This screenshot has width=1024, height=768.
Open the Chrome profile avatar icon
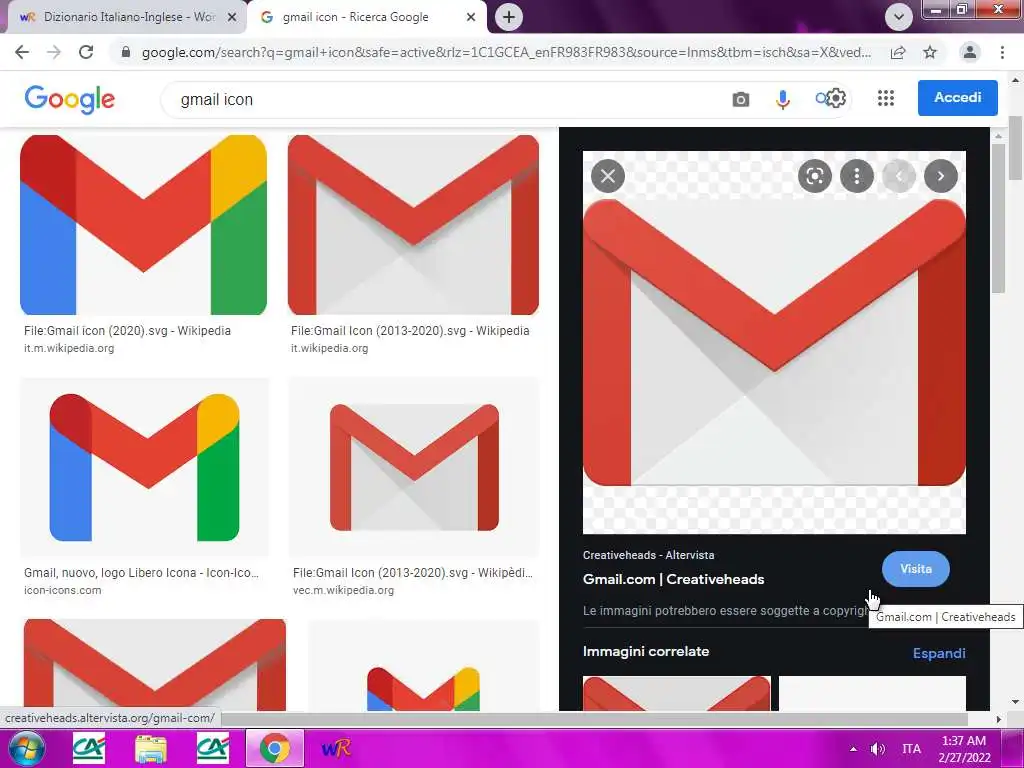970,52
